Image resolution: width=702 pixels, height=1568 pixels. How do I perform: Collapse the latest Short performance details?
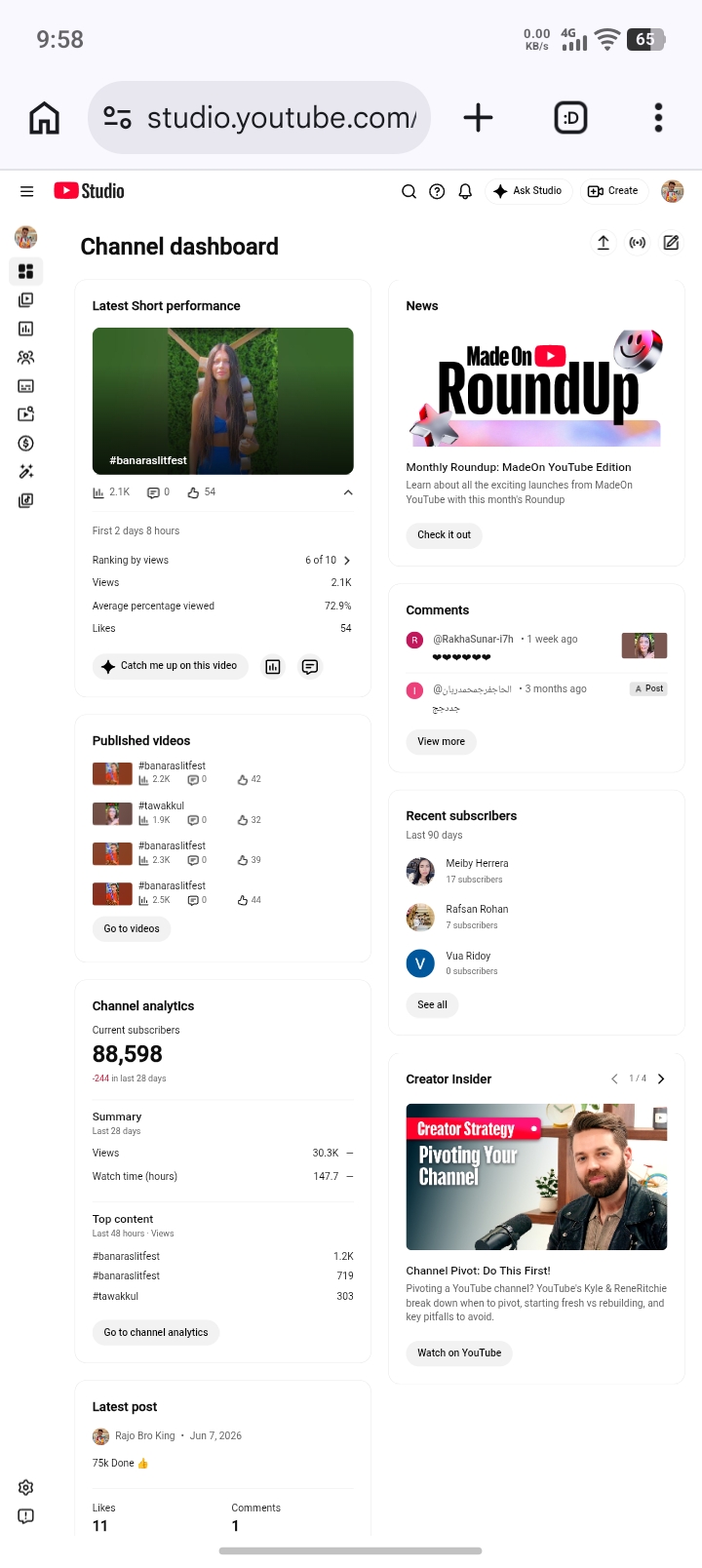click(x=348, y=492)
